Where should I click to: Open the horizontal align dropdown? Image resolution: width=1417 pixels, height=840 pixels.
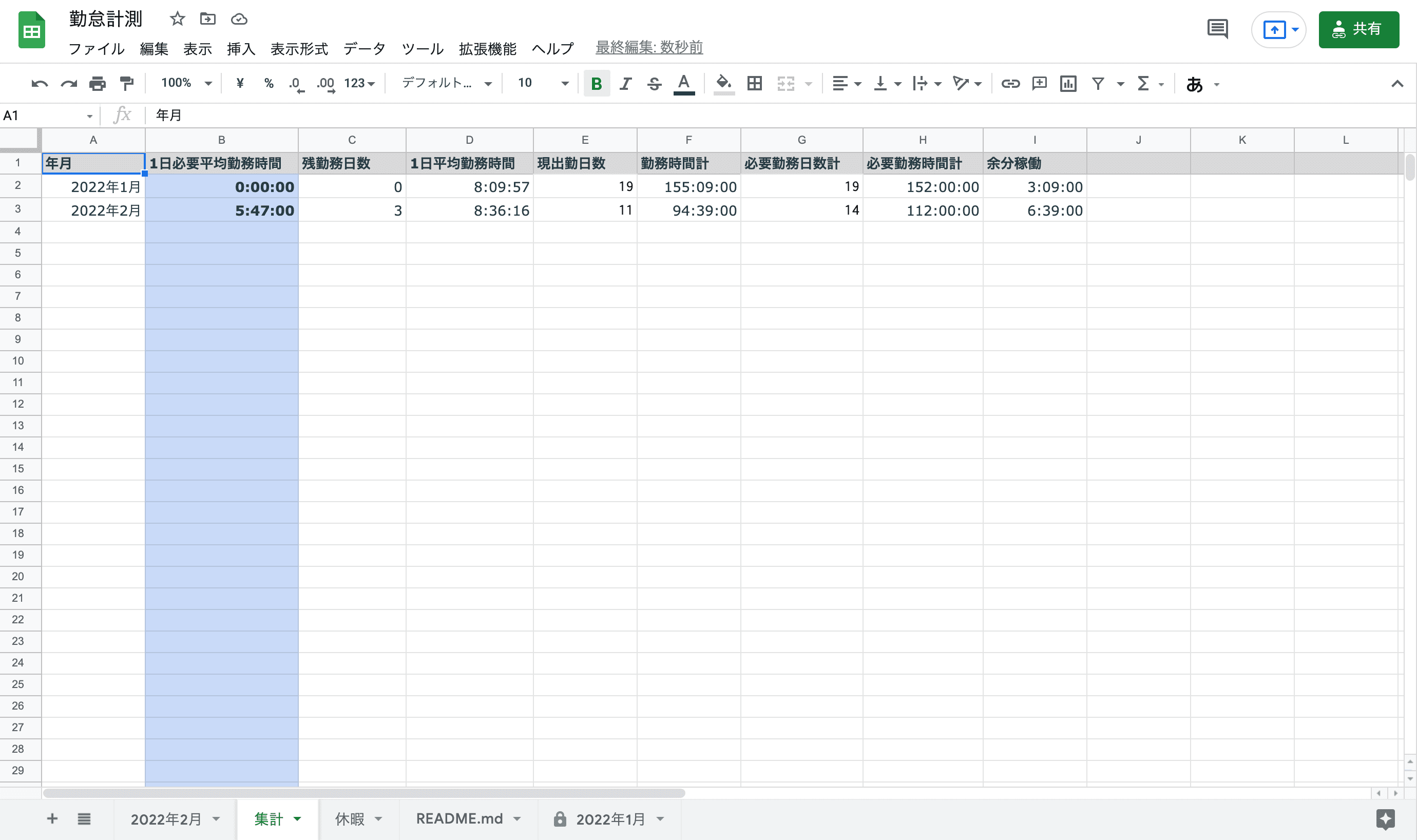pyautogui.click(x=846, y=83)
